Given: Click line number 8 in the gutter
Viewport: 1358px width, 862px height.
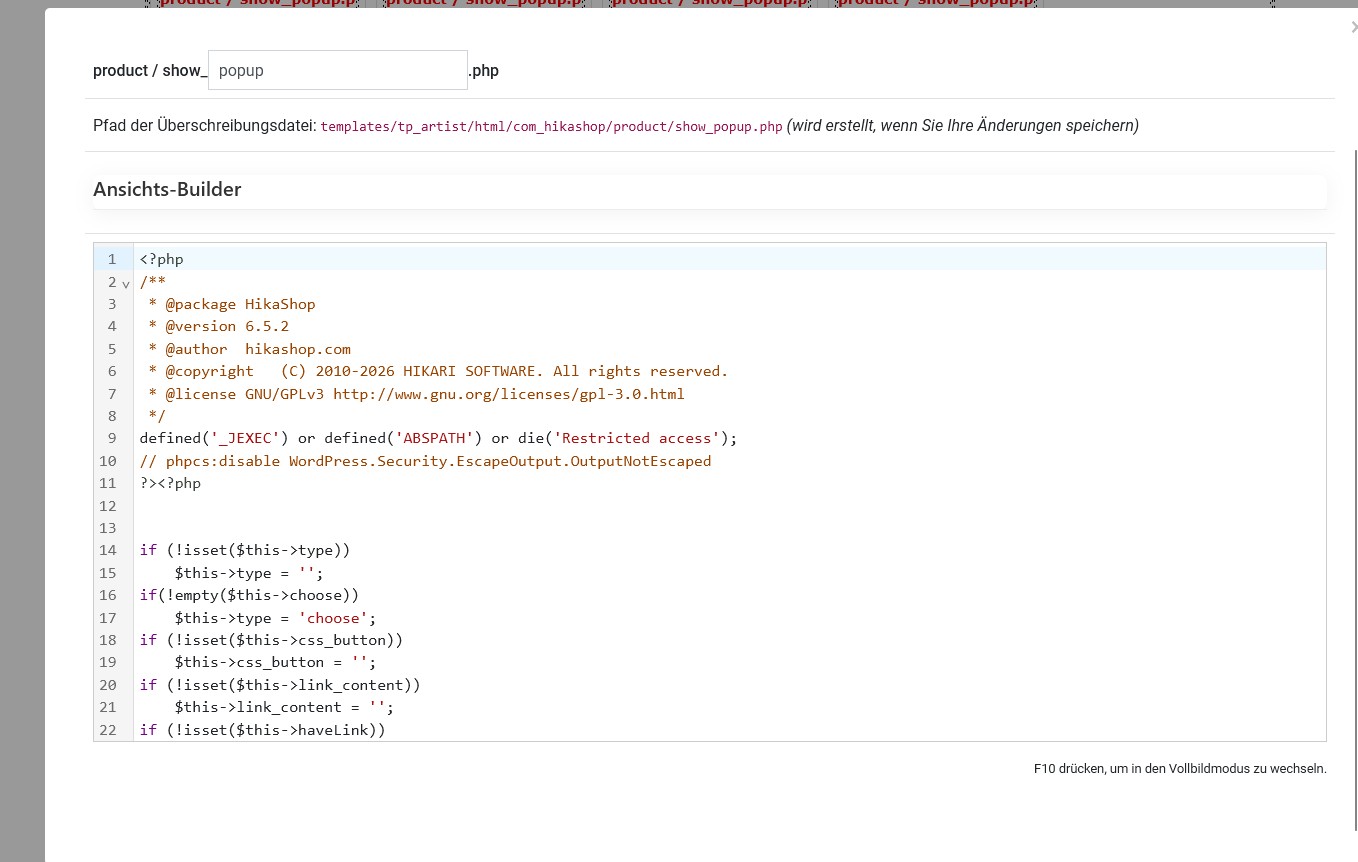Looking at the screenshot, I should pyautogui.click(x=112, y=416).
